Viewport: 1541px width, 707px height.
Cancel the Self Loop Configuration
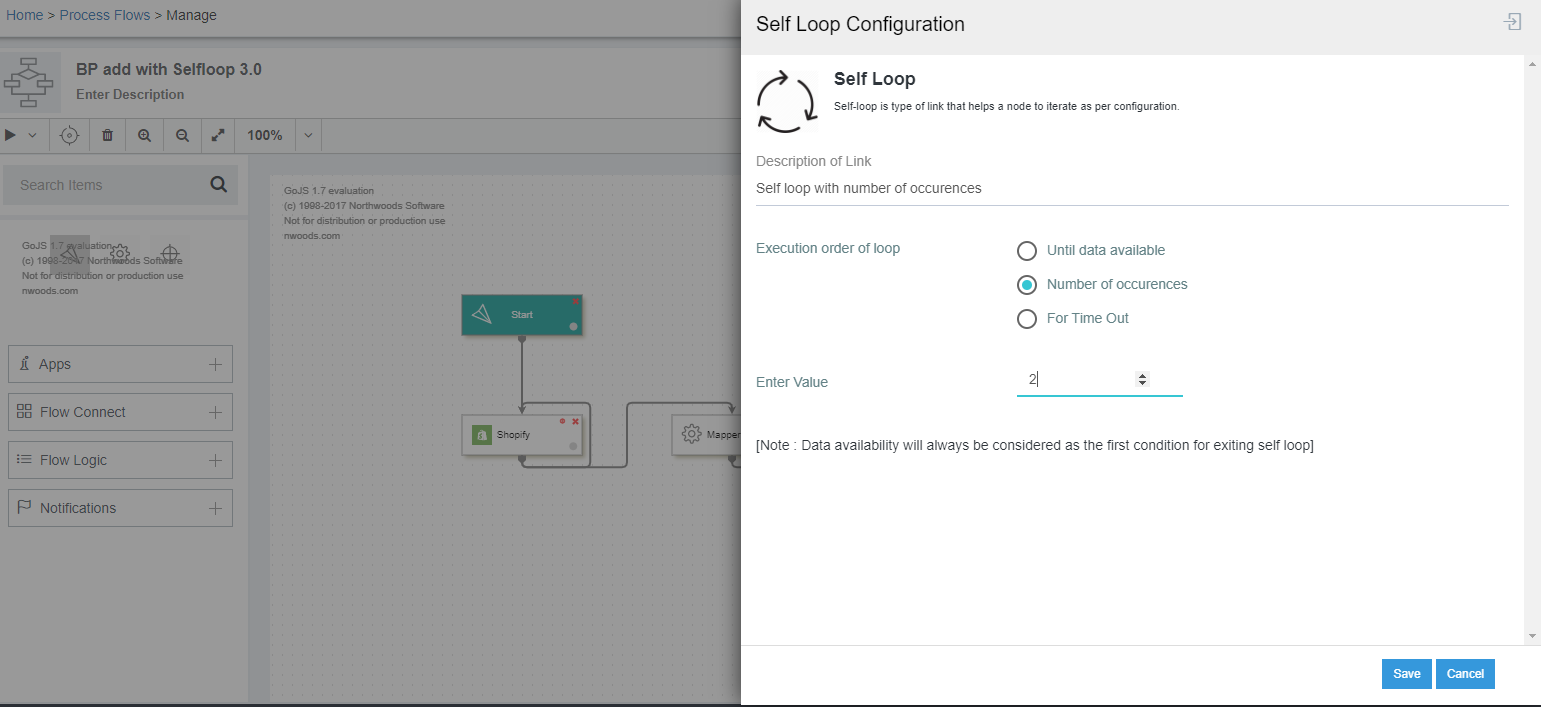click(x=1465, y=673)
